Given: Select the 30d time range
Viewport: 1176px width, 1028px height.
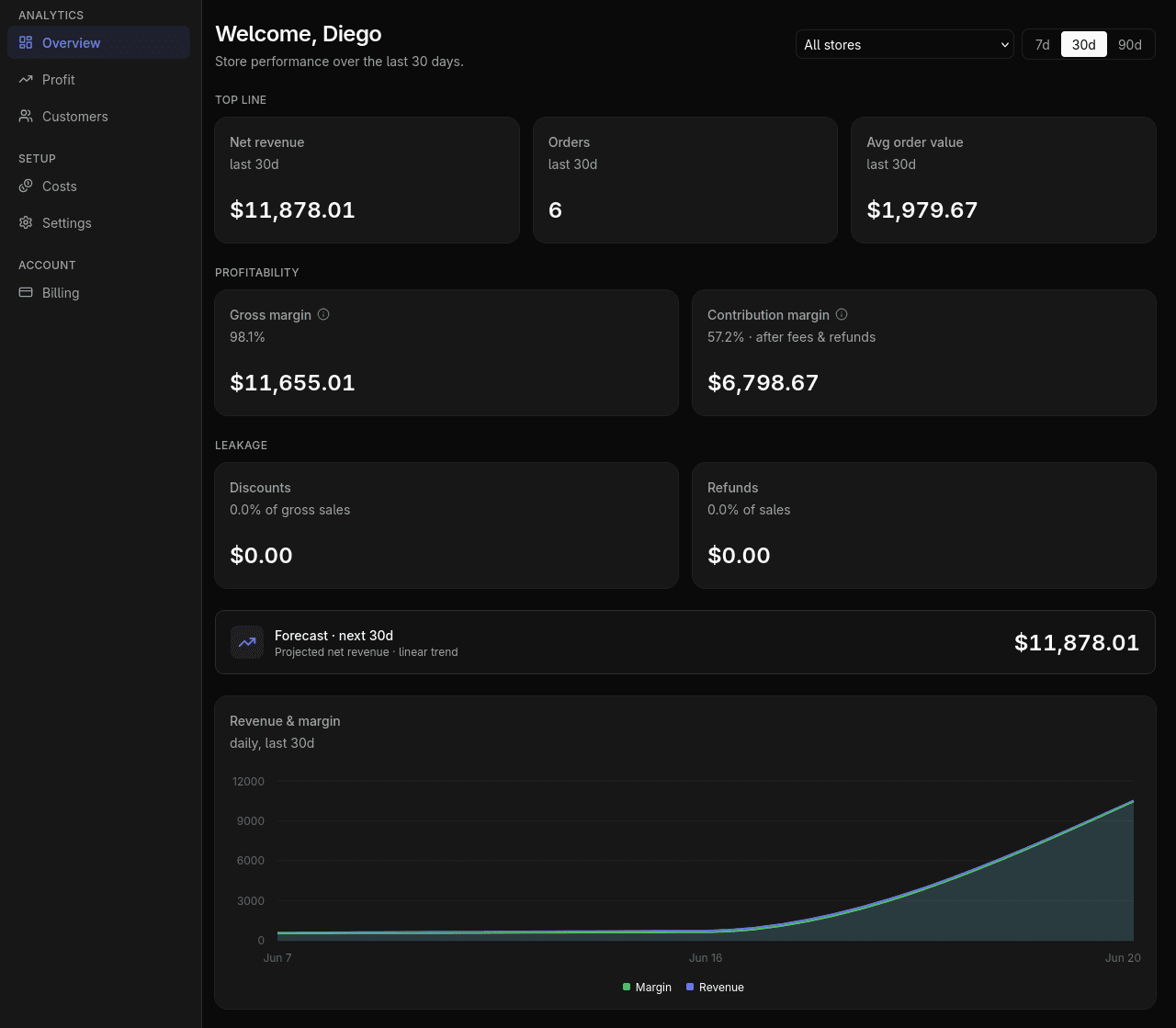Looking at the screenshot, I should click(1084, 44).
